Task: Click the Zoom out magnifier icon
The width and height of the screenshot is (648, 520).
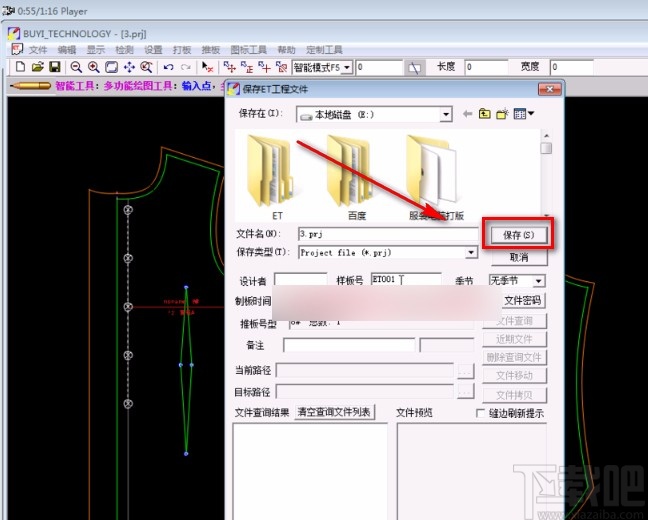Action: click(x=76, y=67)
